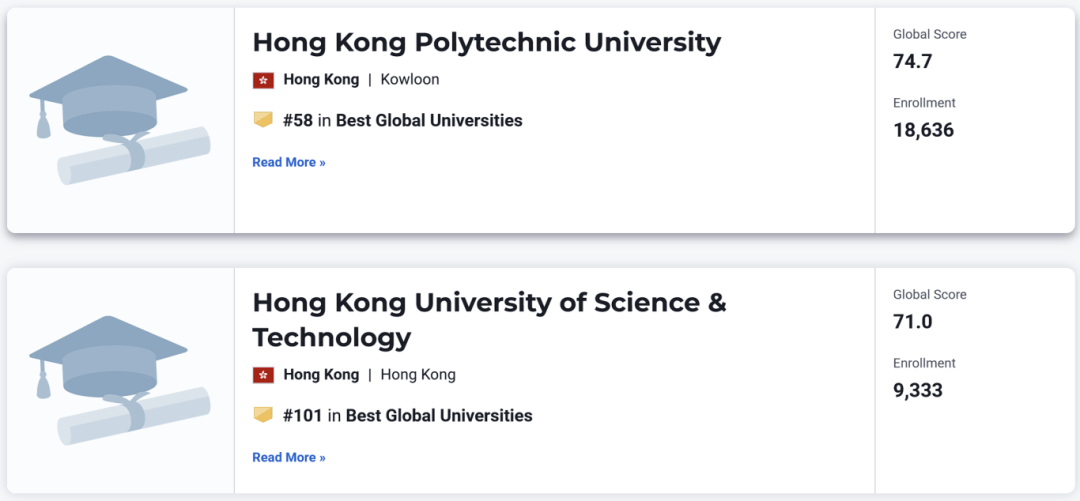
Task: Select #58 in Best Global Universities text
Action: click(403, 121)
